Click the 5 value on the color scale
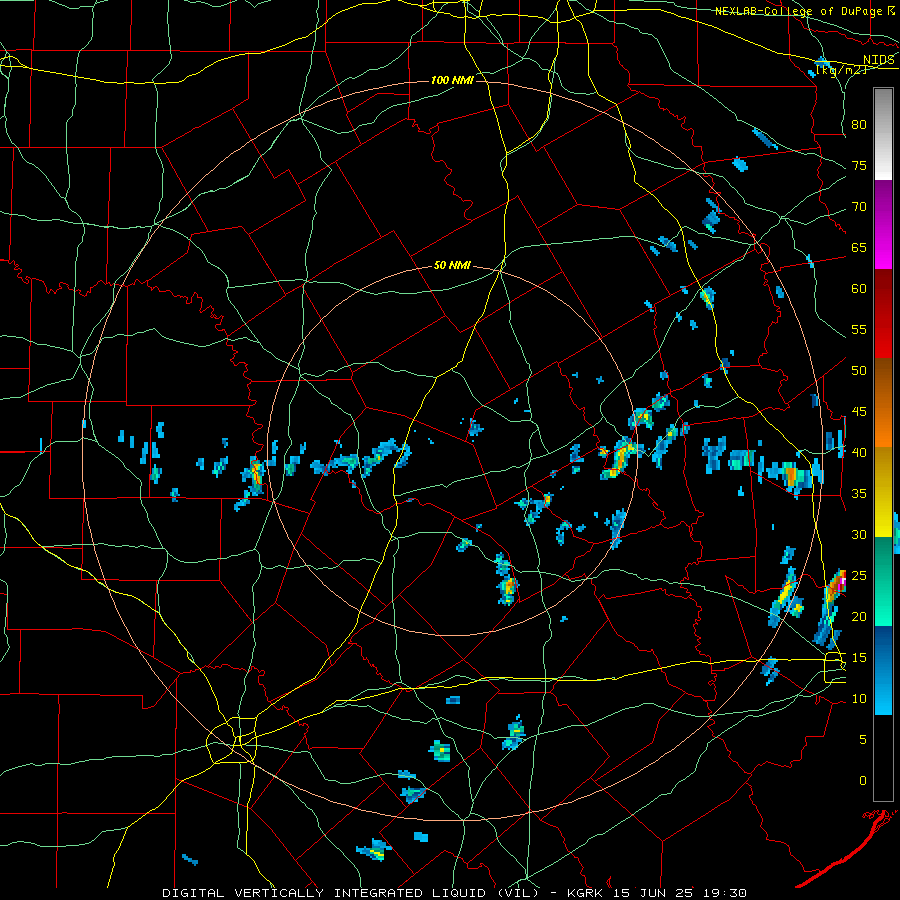 coord(863,740)
